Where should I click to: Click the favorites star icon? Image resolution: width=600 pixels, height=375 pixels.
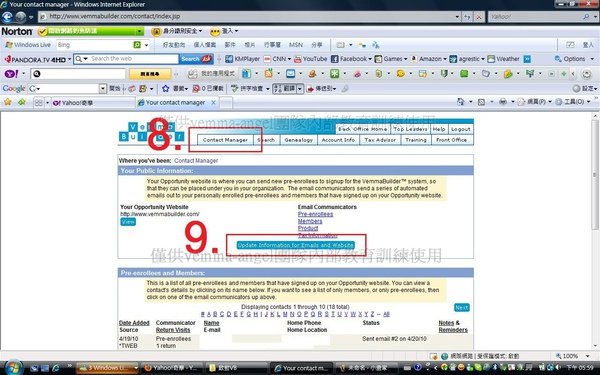[8, 102]
